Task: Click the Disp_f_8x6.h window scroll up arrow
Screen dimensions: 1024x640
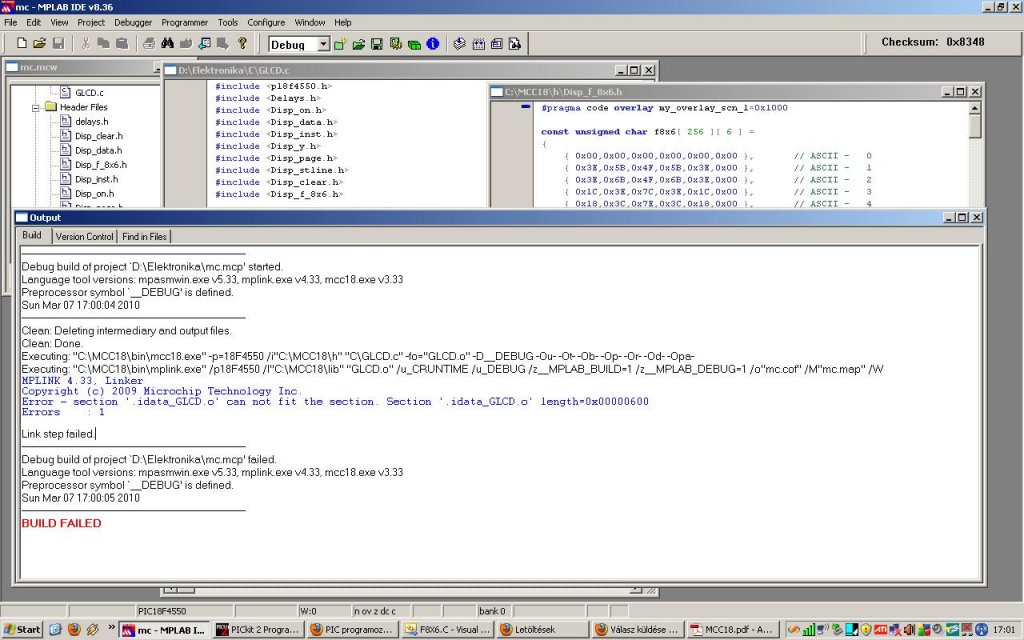Action: pos(974,108)
